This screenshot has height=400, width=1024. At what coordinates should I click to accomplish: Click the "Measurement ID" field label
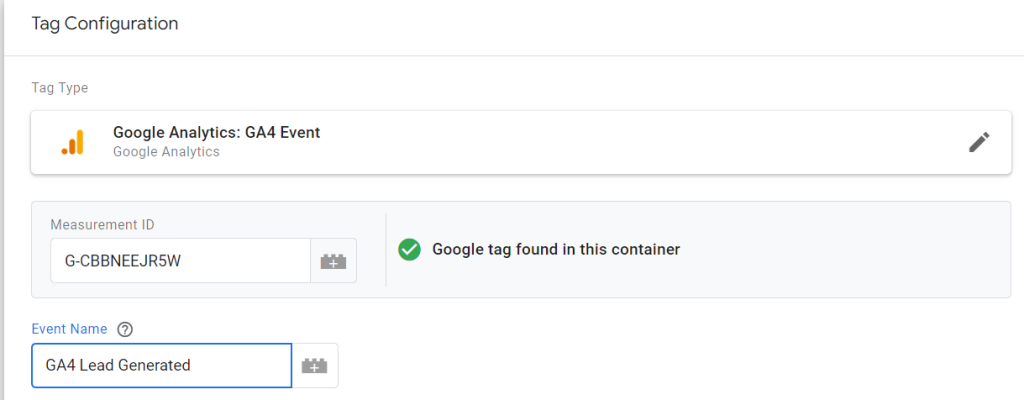tap(102, 225)
